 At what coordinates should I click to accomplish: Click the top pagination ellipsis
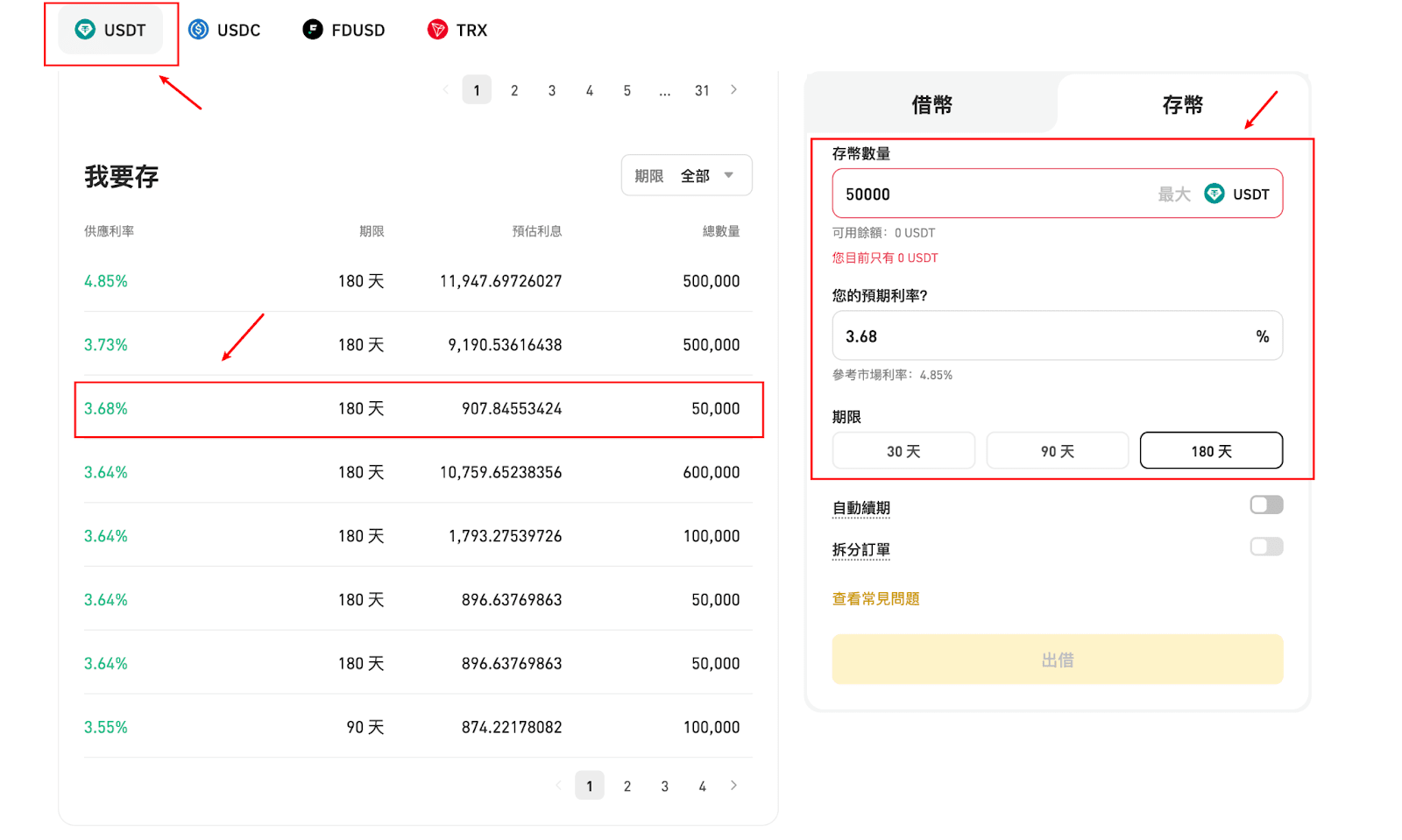coord(665,90)
